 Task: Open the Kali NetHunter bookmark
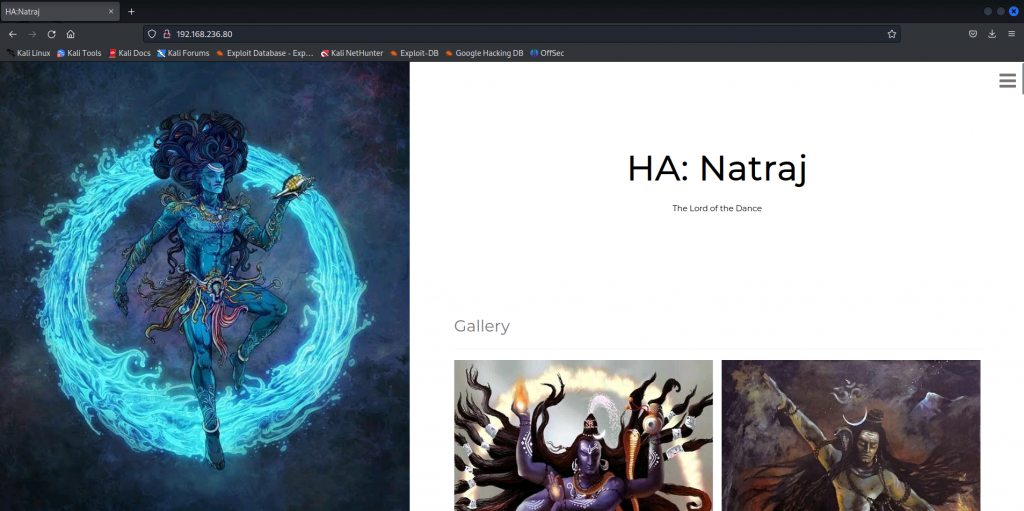tap(352, 53)
